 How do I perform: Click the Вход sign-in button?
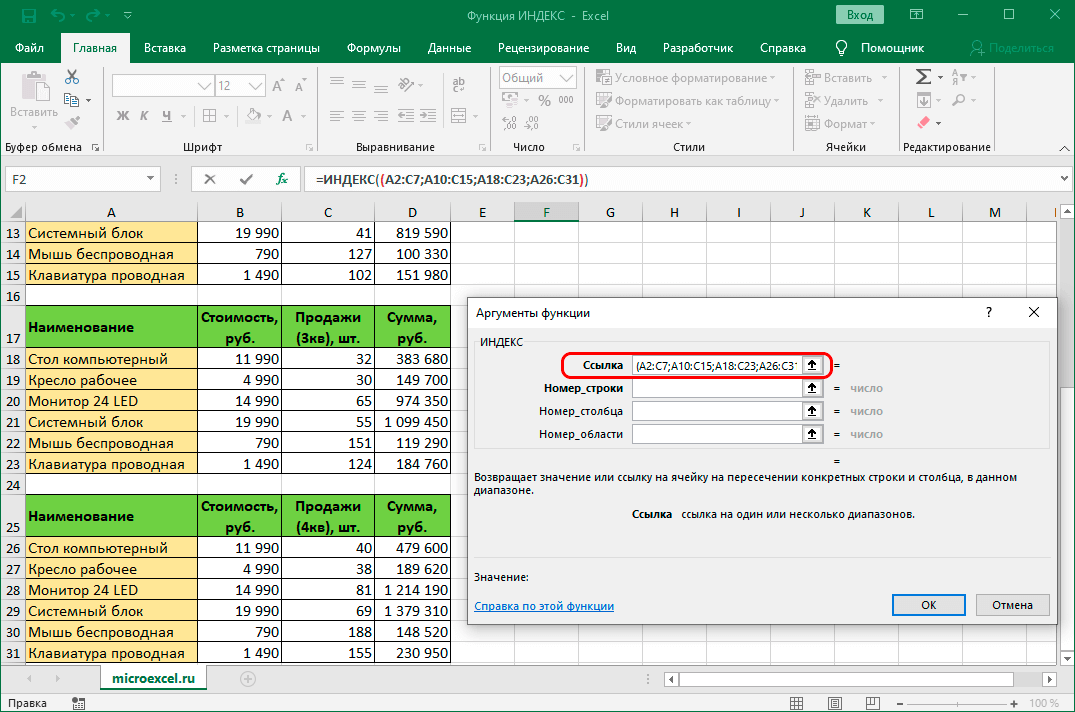click(860, 15)
